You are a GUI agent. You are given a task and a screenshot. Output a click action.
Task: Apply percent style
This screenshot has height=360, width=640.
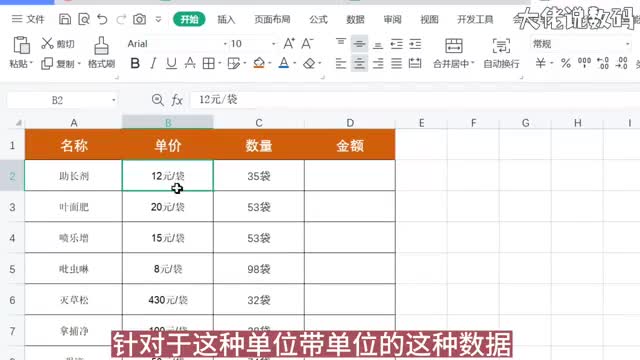click(566, 63)
